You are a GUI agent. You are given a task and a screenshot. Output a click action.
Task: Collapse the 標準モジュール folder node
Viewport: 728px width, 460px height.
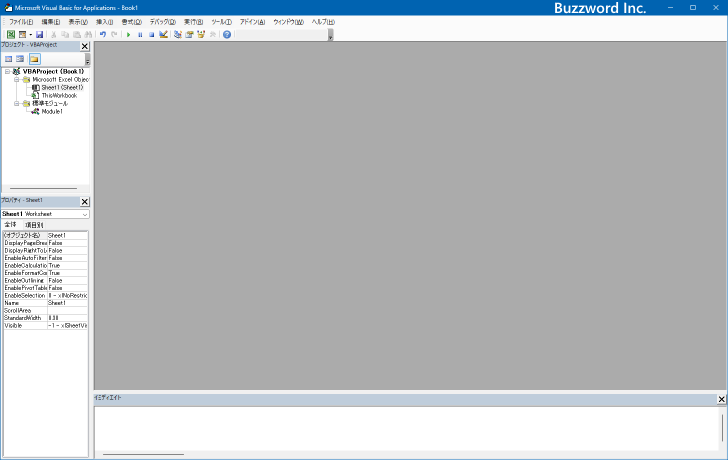[17, 104]
